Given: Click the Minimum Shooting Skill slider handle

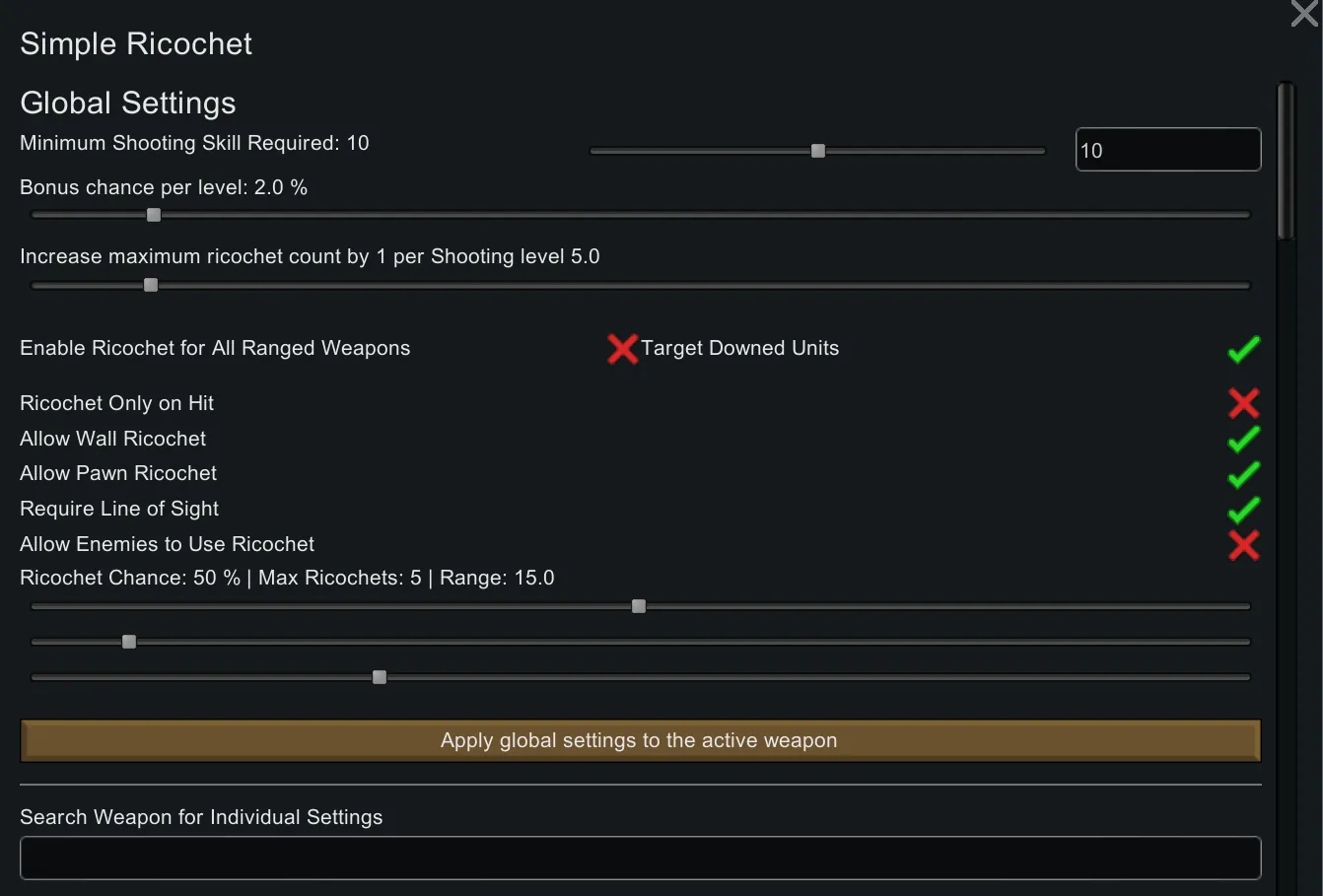Looking at the screenshot, I should pyautogui.click(x=818, y=151).
